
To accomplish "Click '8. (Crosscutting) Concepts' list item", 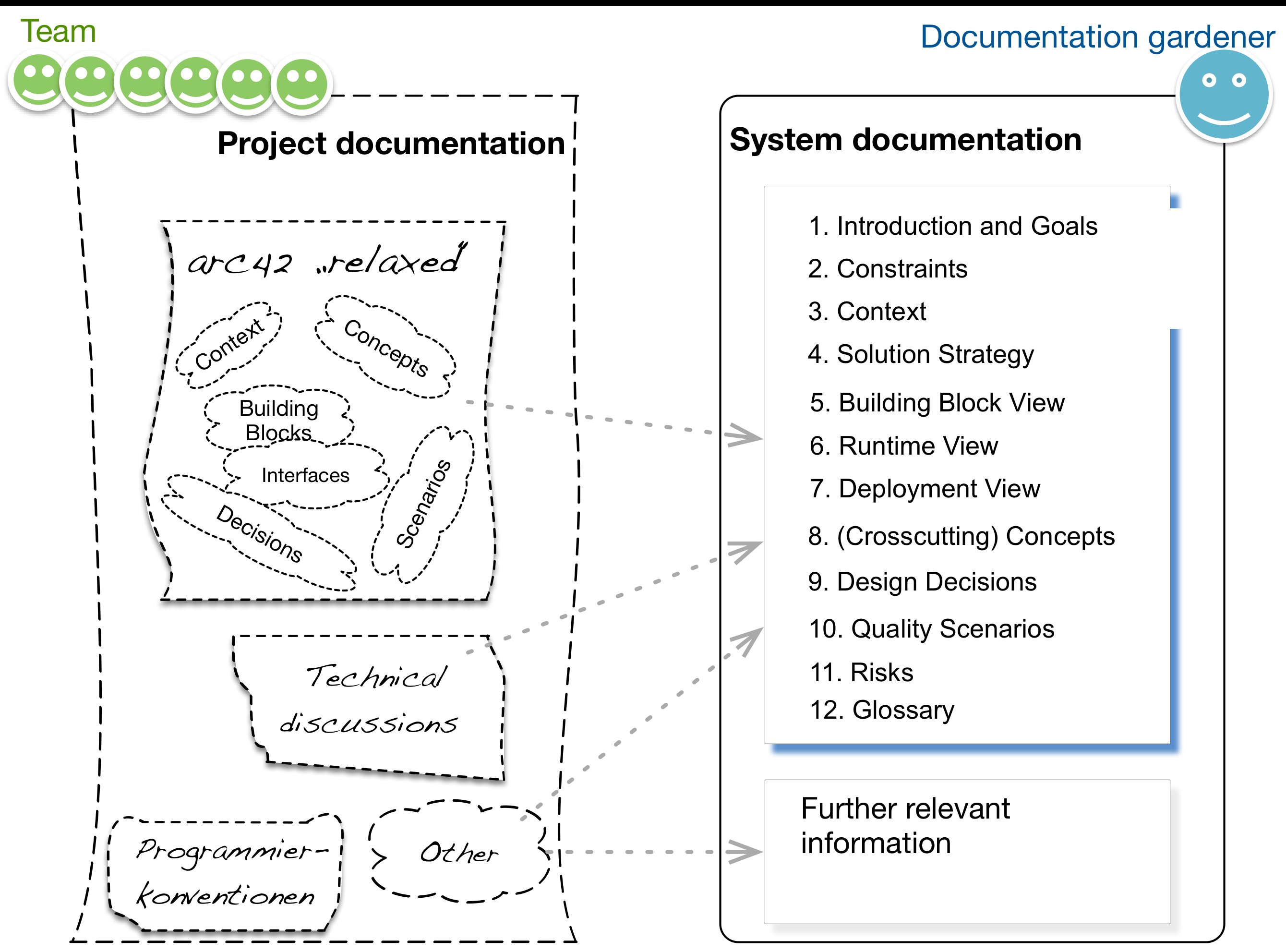I will pyautogui.click(x=961, y=536).
